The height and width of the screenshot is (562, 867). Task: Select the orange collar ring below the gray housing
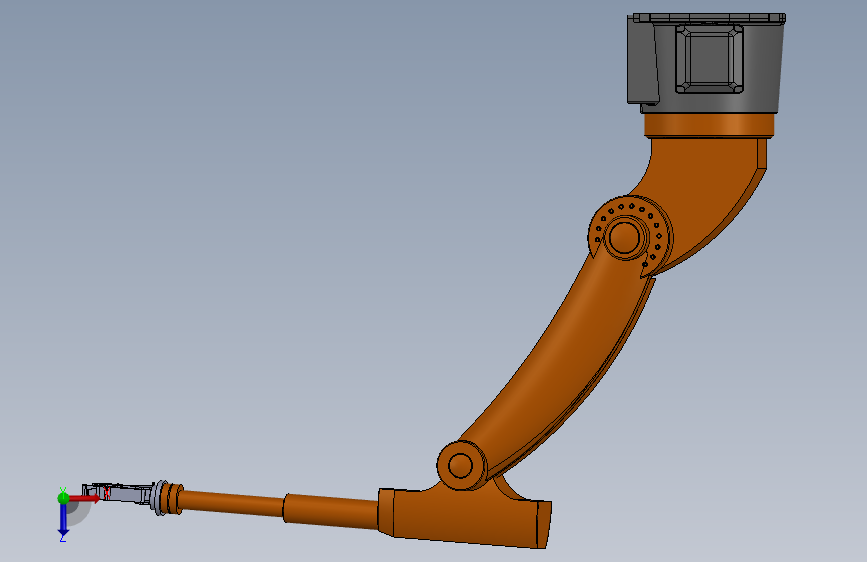709,126
